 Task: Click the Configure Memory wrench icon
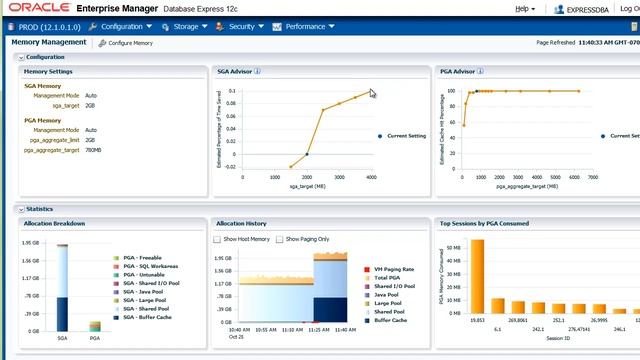[102, 43]
